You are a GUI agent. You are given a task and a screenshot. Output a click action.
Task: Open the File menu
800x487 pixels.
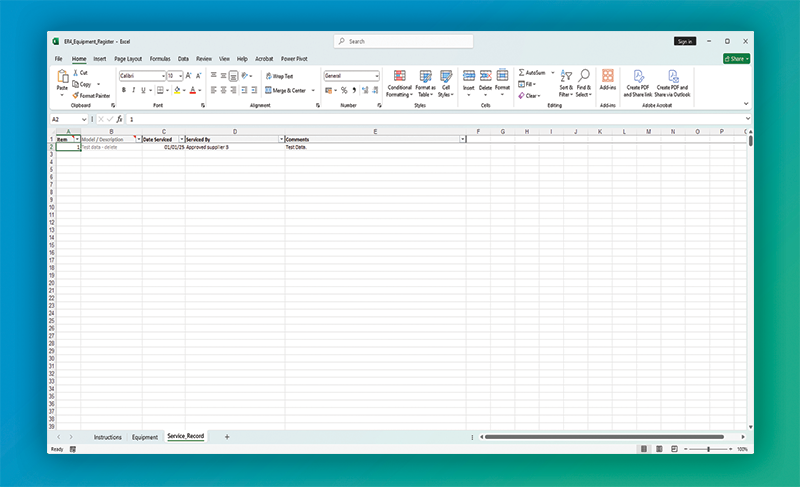tap(59, 59)
